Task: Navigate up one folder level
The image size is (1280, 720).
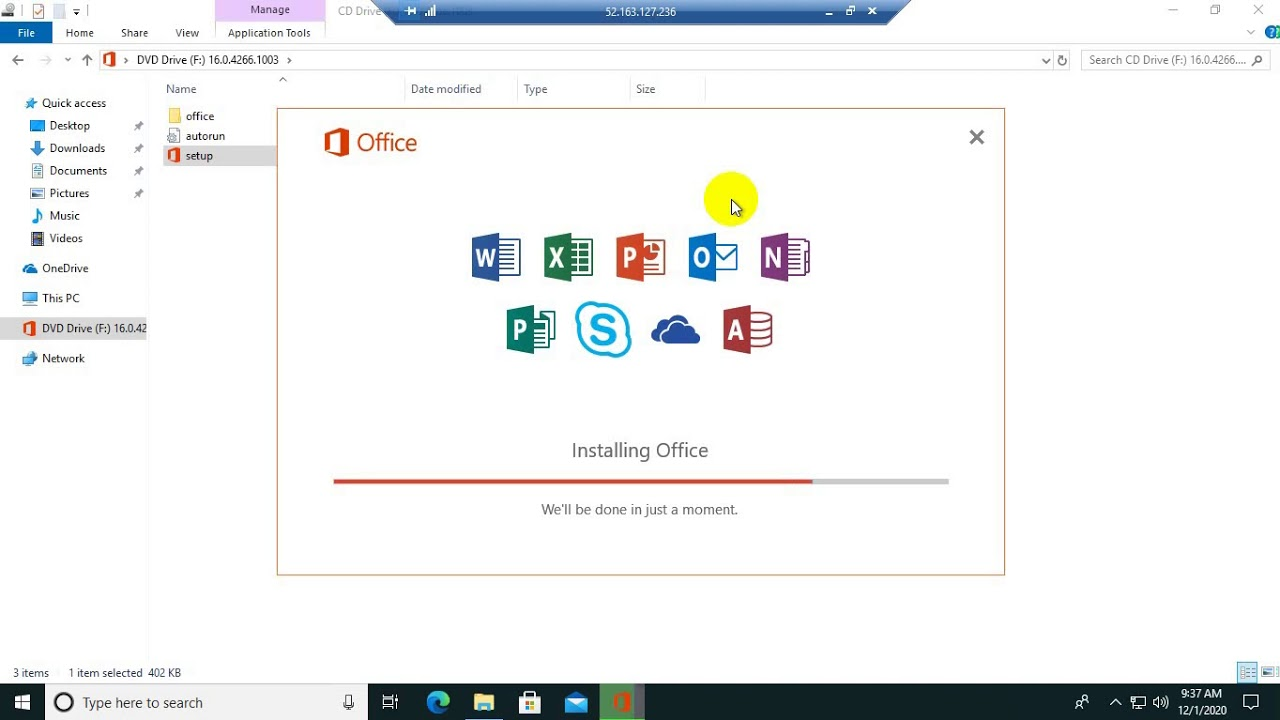Action: (x=87, y=60)
